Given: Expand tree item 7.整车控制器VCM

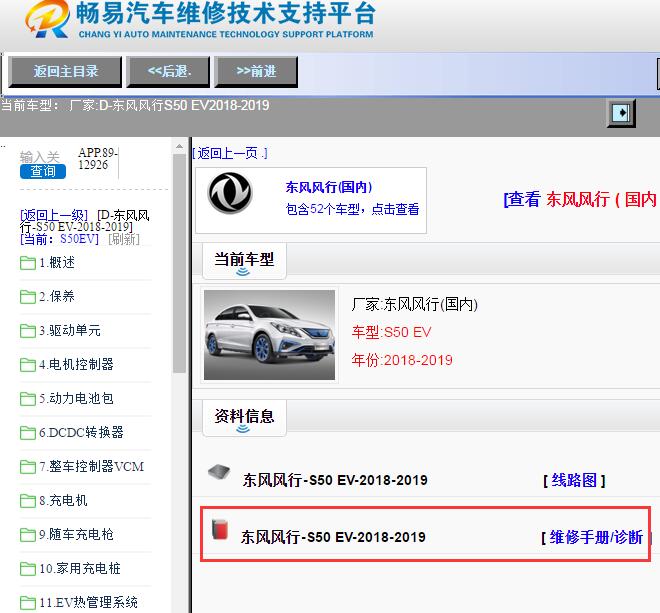Looking at the screenshot, I should coord(92,466).
